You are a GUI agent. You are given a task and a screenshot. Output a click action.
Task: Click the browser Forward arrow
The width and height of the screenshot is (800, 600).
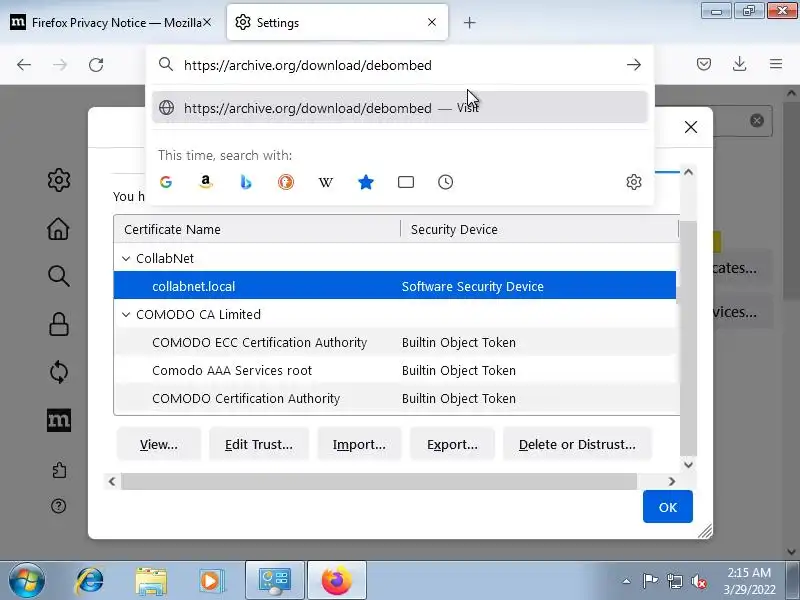(x=60, y=65)
